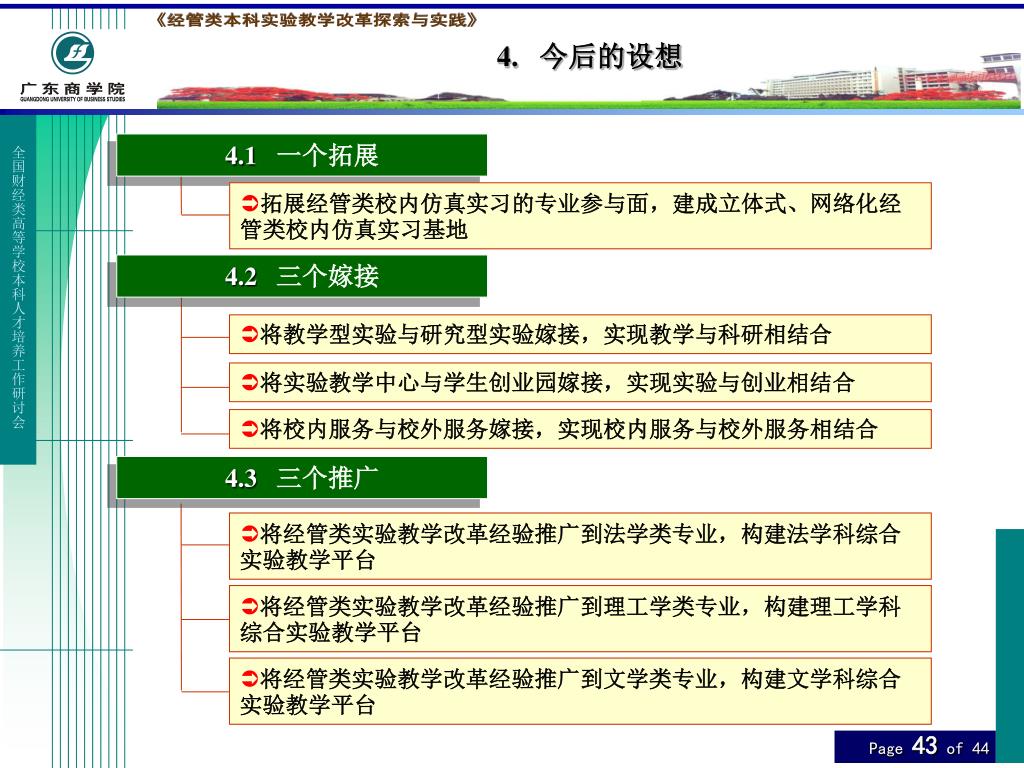This screenshot has width=1024, height=768.
Task: Click red bullet in the 法学类专业 box
Action: [249, 534]
